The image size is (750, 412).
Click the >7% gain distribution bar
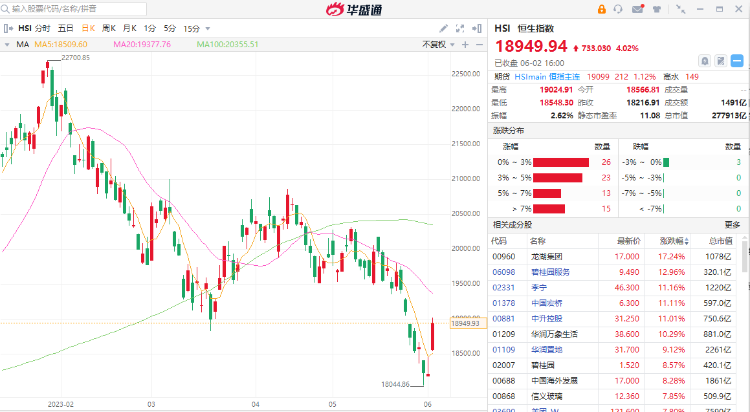click(x=549, y=209)
